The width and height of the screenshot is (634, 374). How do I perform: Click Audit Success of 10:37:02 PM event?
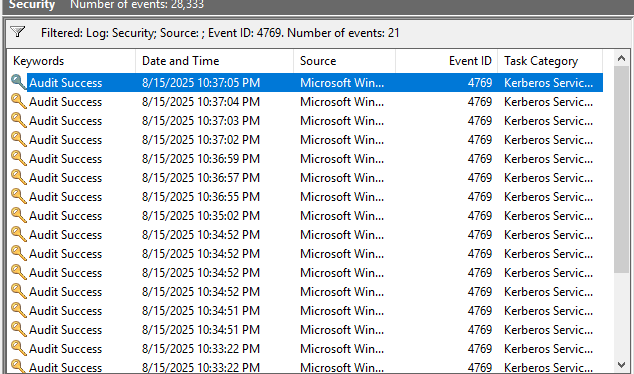click(66, 140)
